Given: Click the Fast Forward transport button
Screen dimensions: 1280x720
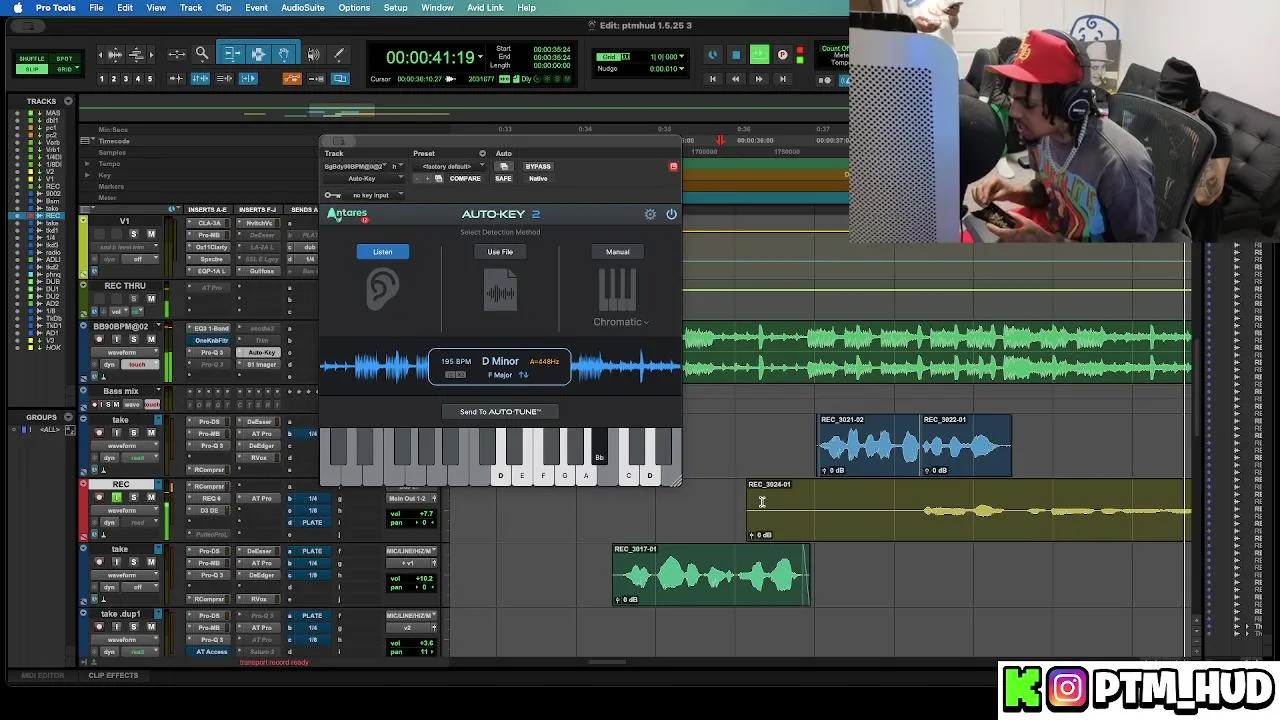Looking at the screenshot, I should 759,79.
